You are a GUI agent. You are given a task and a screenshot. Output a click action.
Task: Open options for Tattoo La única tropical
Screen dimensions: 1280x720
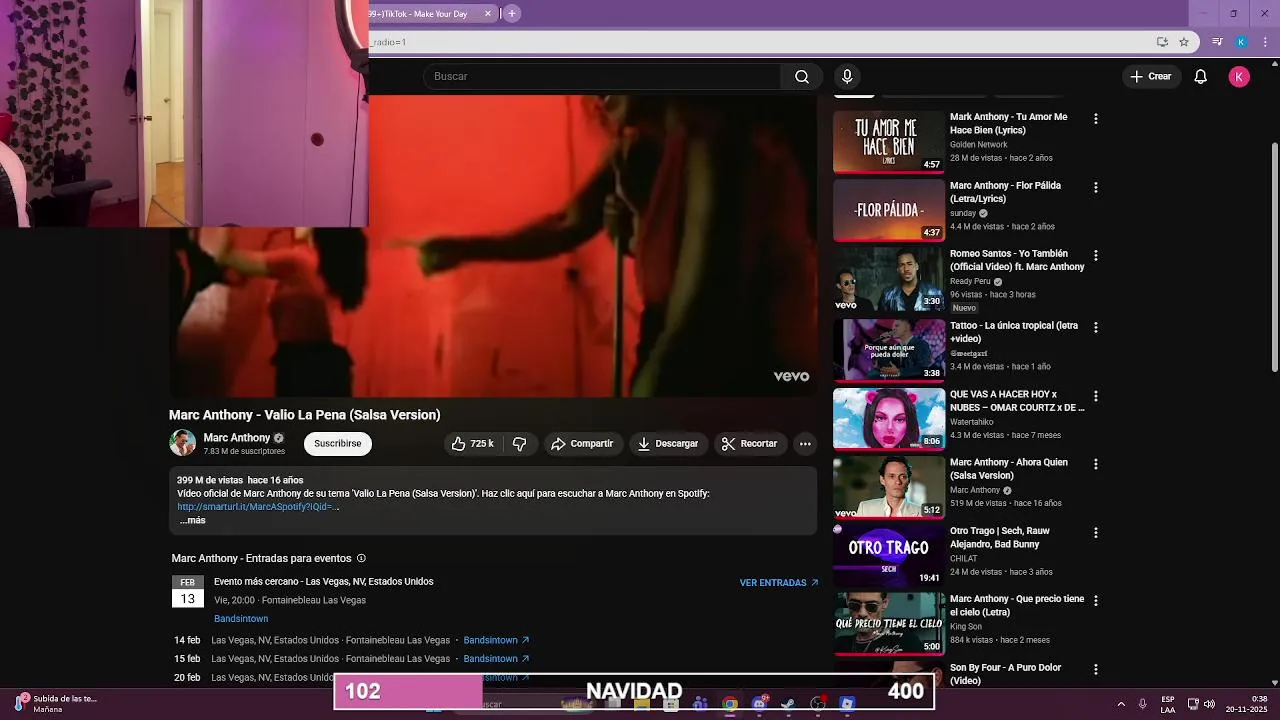pyautogui.click(x=1096, y=328)
